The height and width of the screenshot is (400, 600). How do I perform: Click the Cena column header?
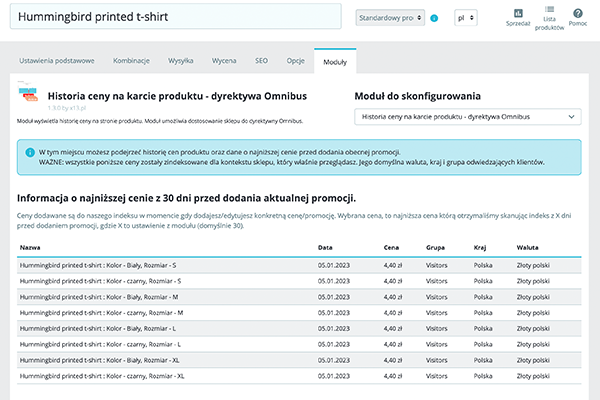391,248
